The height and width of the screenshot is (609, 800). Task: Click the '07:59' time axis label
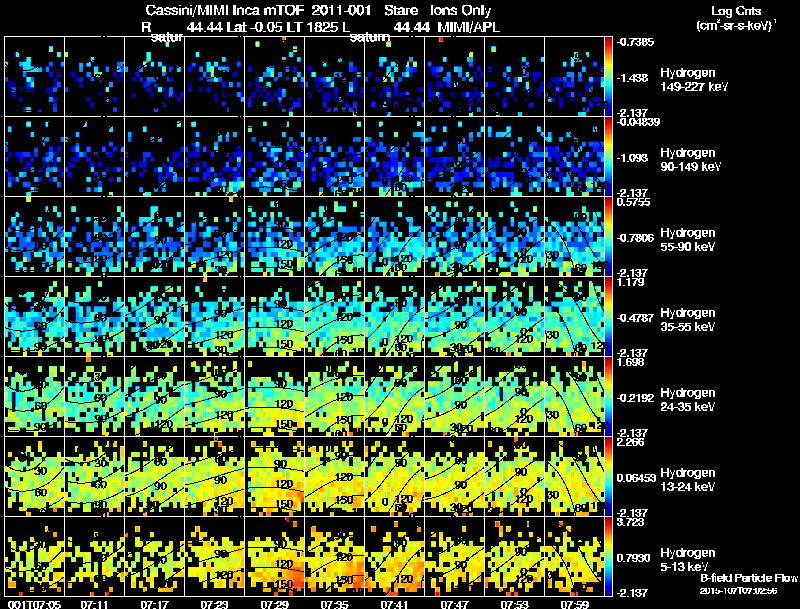574,604
